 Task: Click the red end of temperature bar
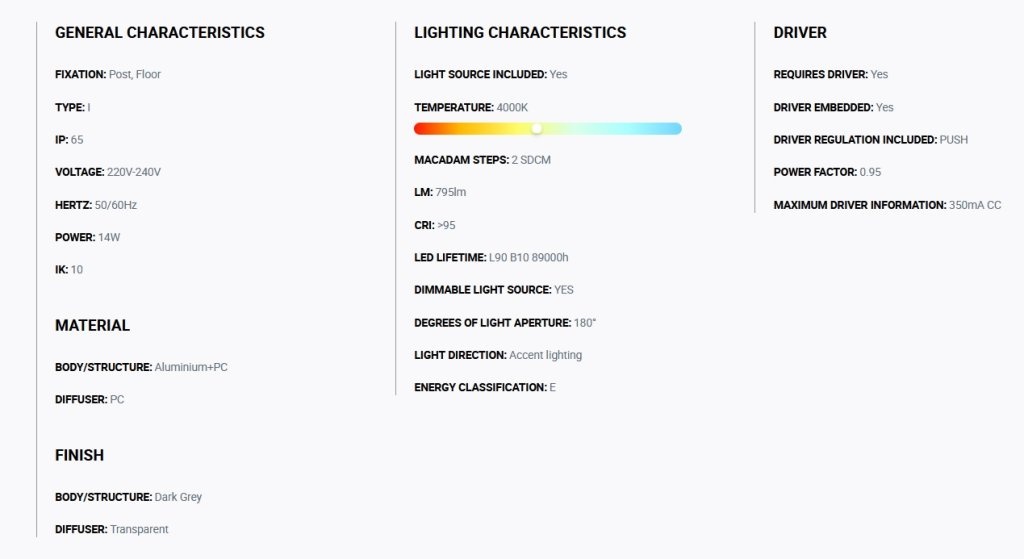tap(423, 129)
